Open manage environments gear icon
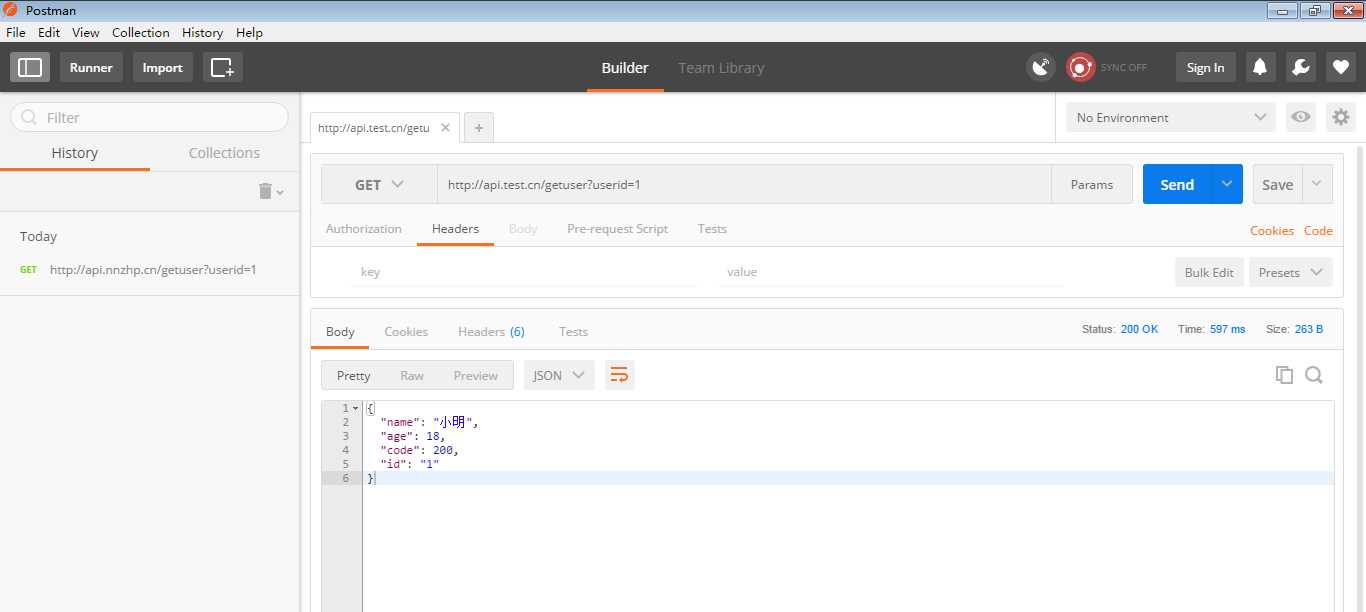1366x612 pixels. coord(1340,117)
